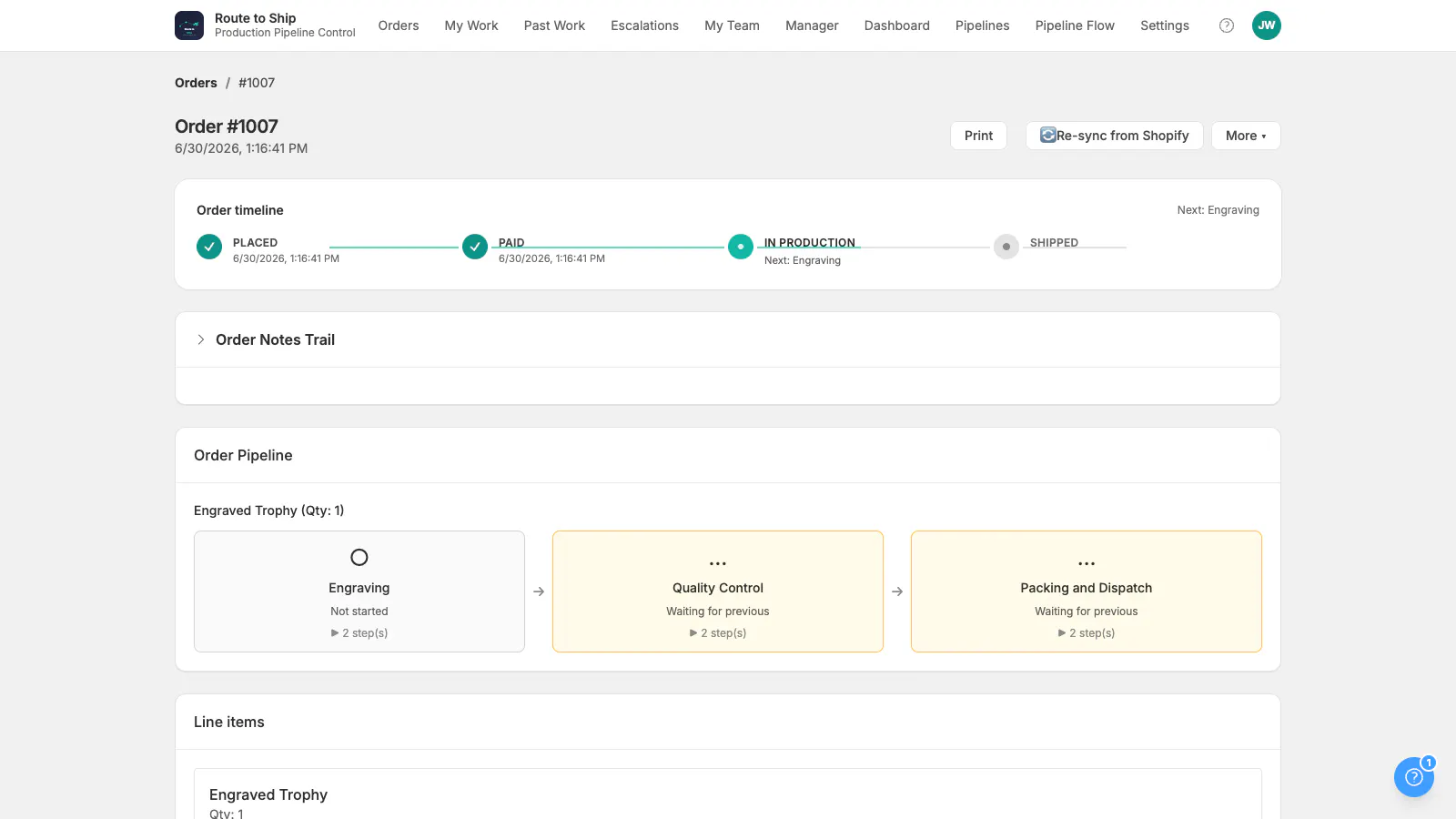Click the 'Engraved Trophy (Qty: 1)' pipeline label
Viewport: 1456px width, 819px height.
point(269,511)
